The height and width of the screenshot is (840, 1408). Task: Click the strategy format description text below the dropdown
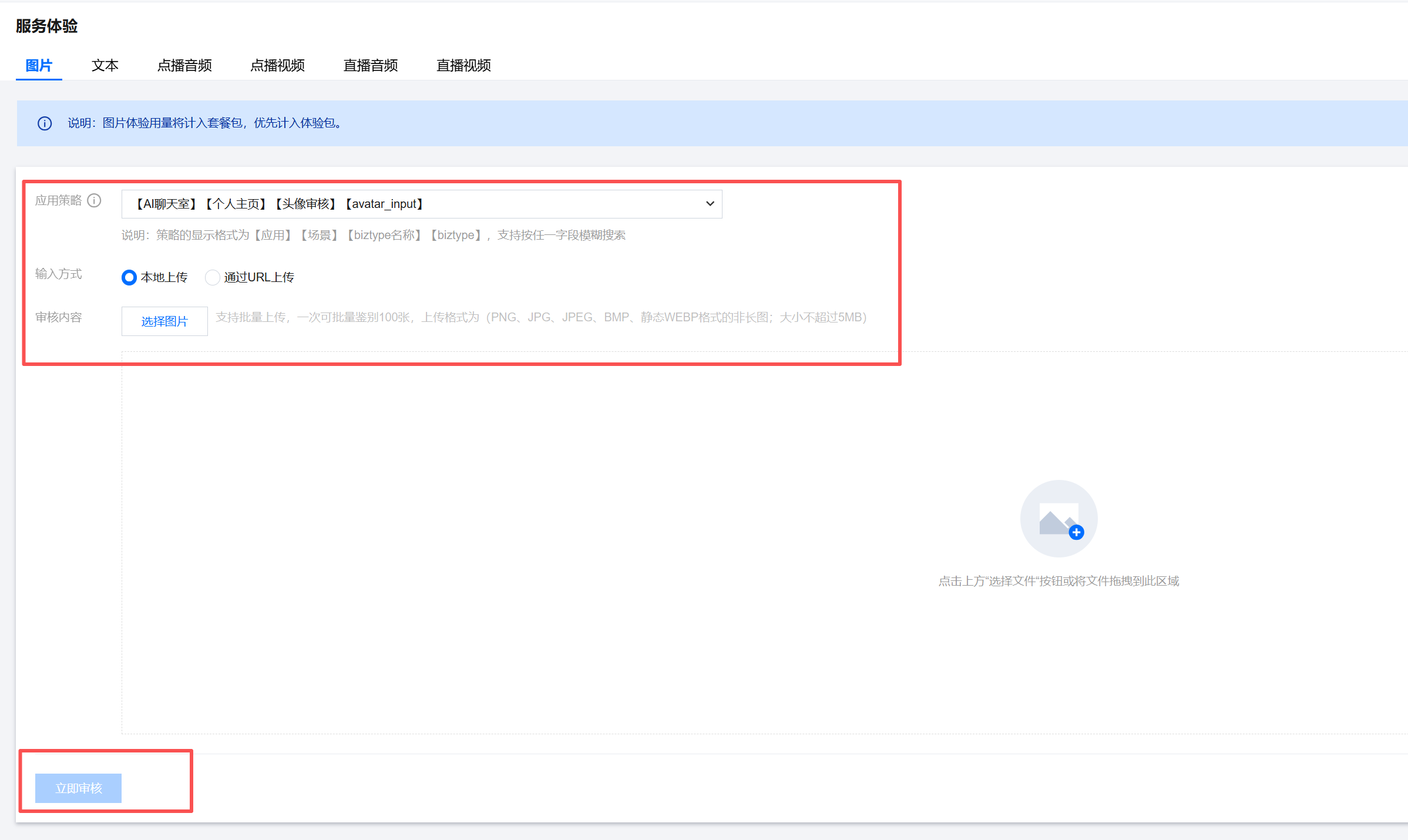[374, 235]
